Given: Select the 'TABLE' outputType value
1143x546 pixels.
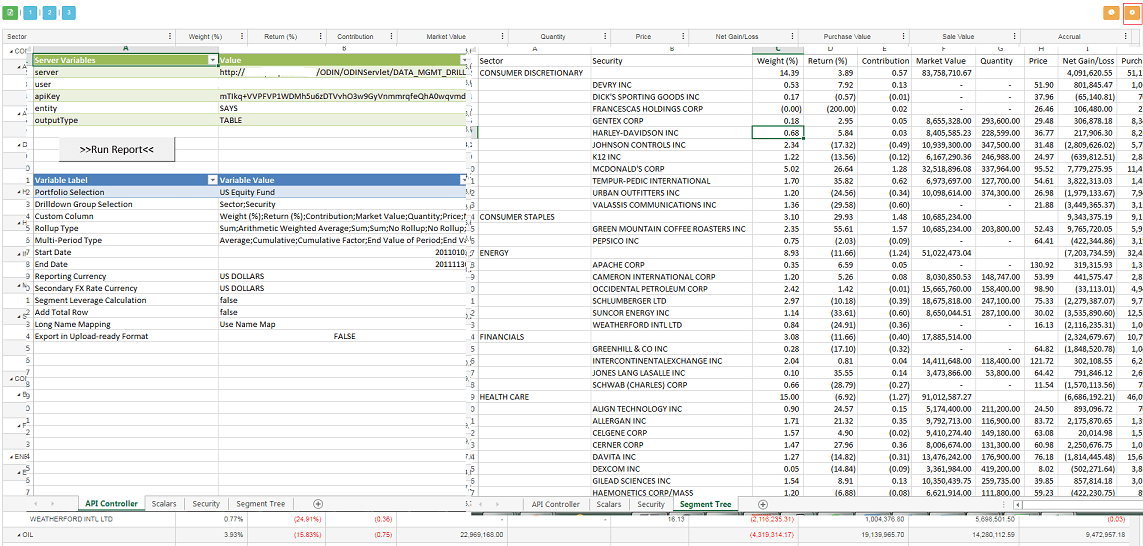Looking at the screenshot, I should [342, 120].
